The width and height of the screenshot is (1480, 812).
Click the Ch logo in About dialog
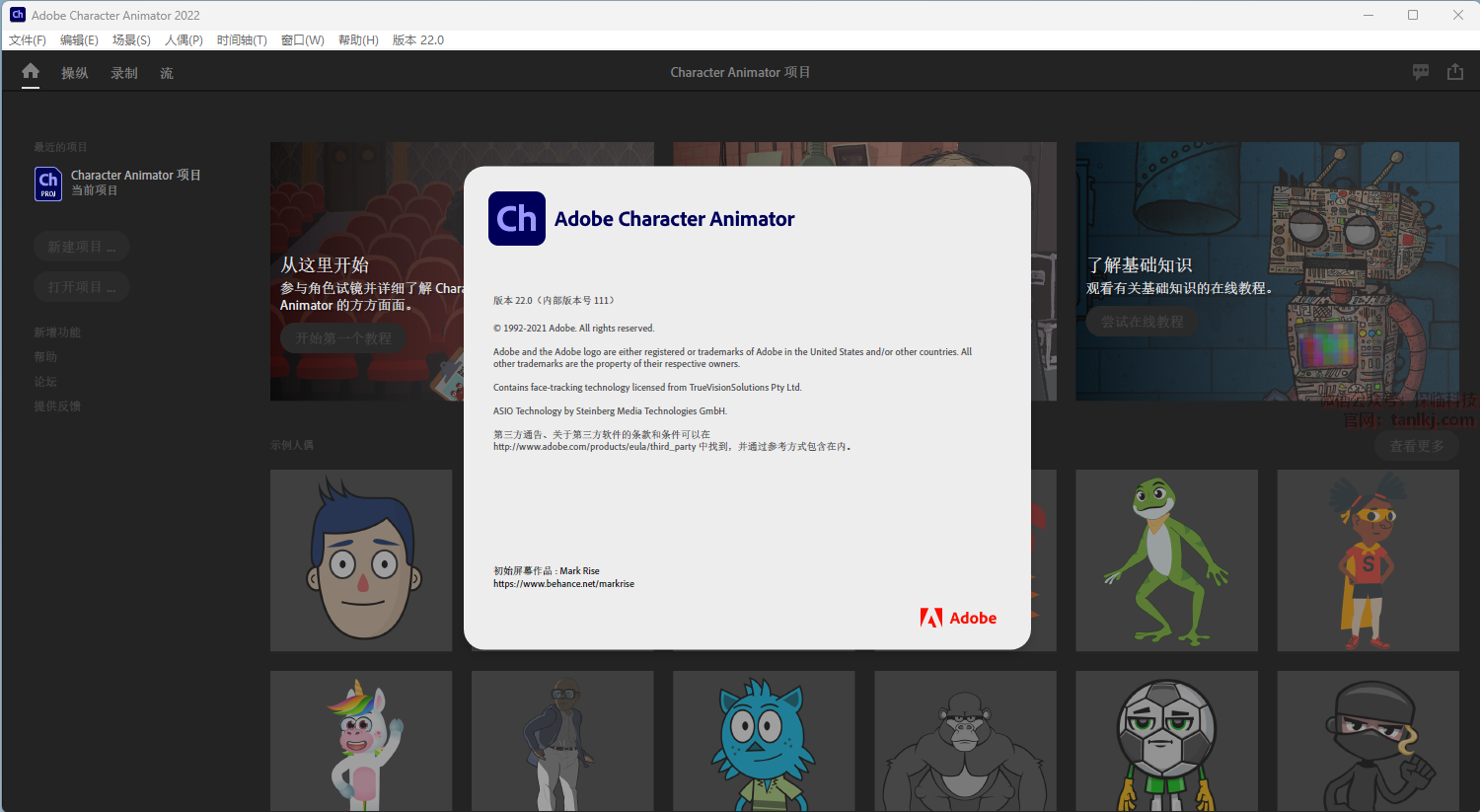click(517, 219)
